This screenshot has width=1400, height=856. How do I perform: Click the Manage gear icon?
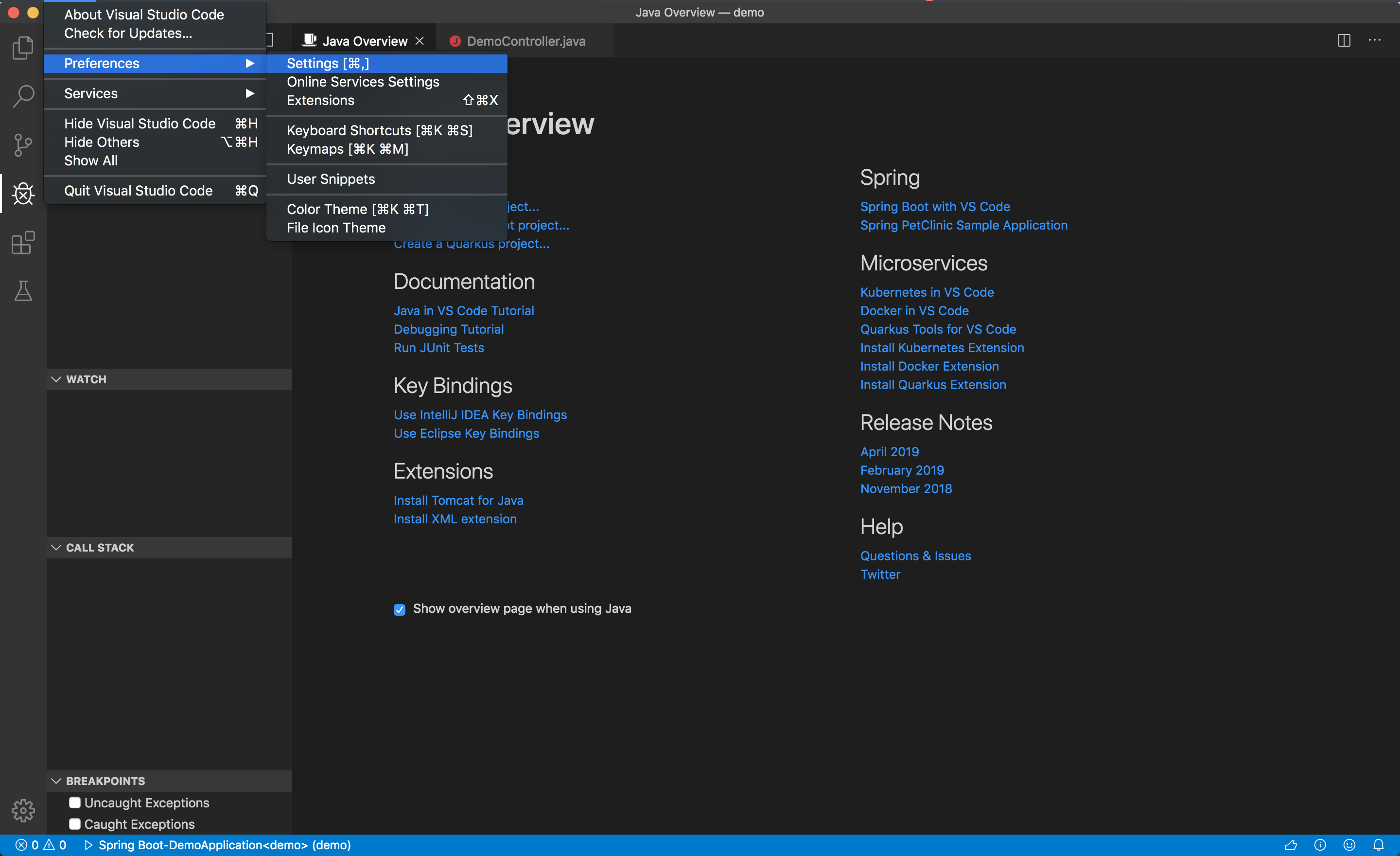[23, 810]
